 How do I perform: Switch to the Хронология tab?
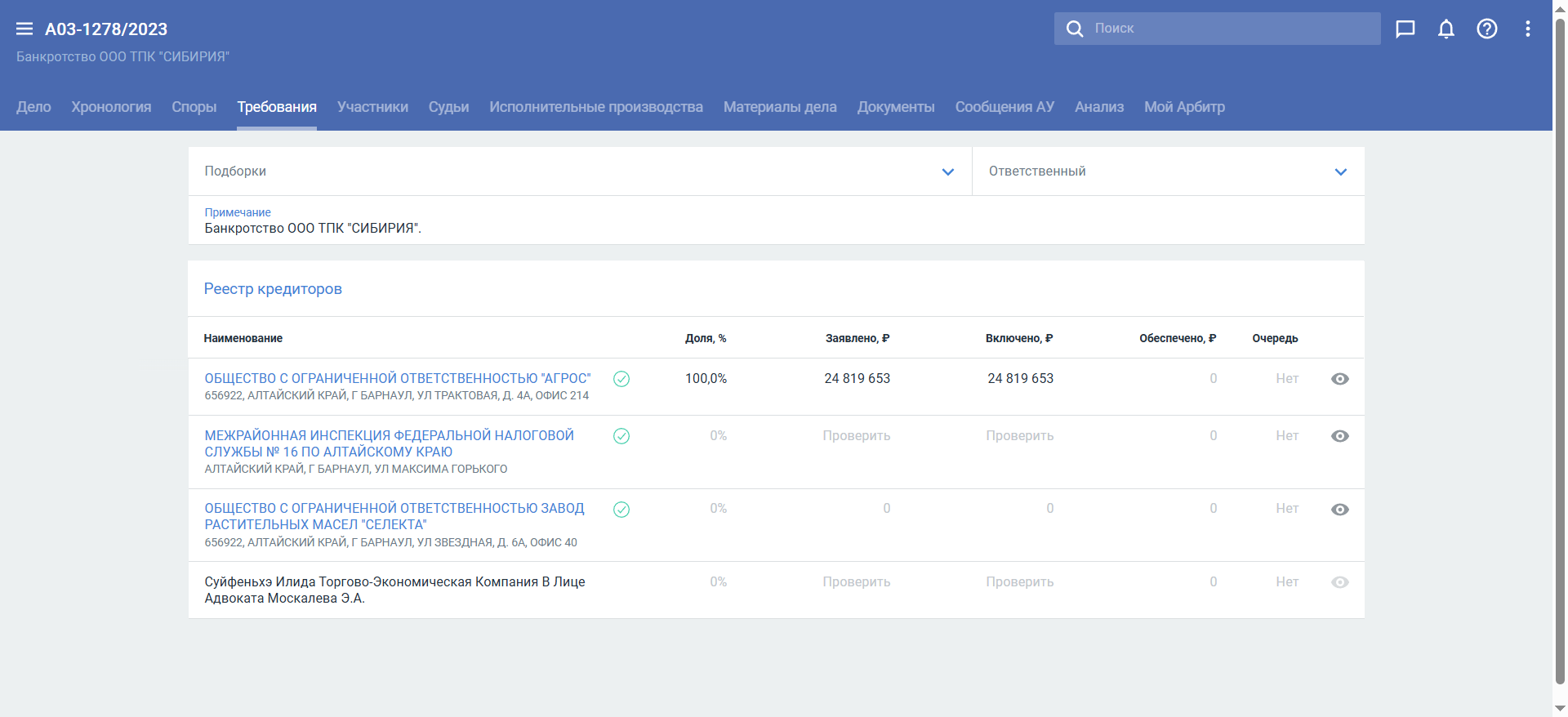point(111,107)
